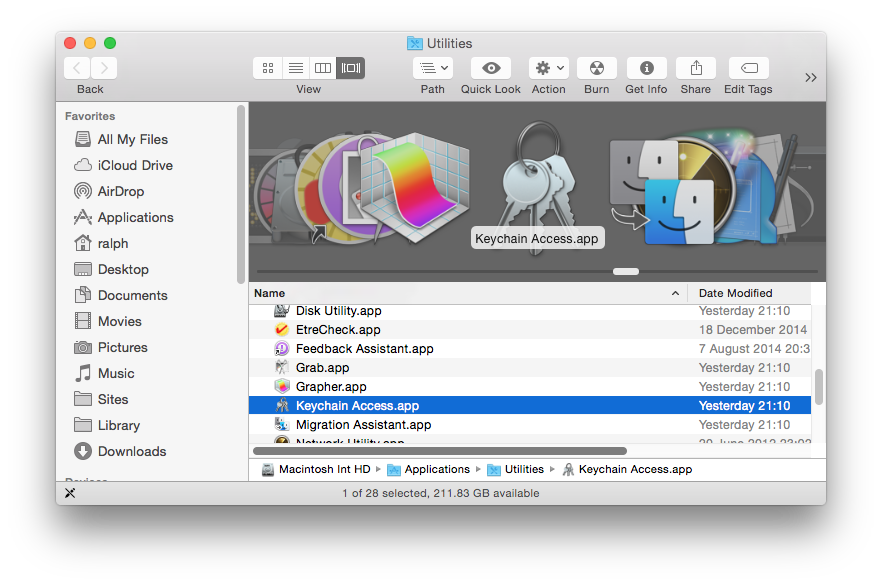Go forward with the forward arrow
This screenshot has width=882, height=585.
[104, 68]
